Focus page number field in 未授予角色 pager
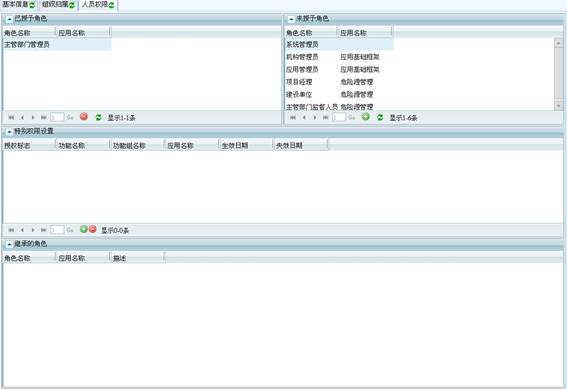Screen dimensions: 567x389 (339, 117)
